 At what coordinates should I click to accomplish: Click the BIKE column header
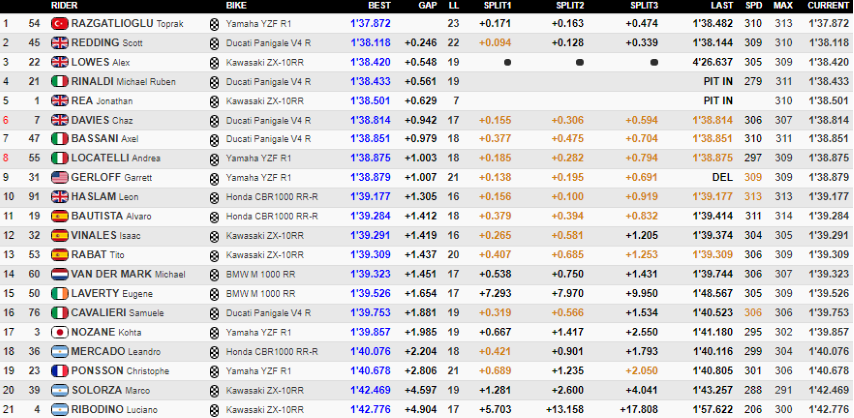[x=236, y=5]
